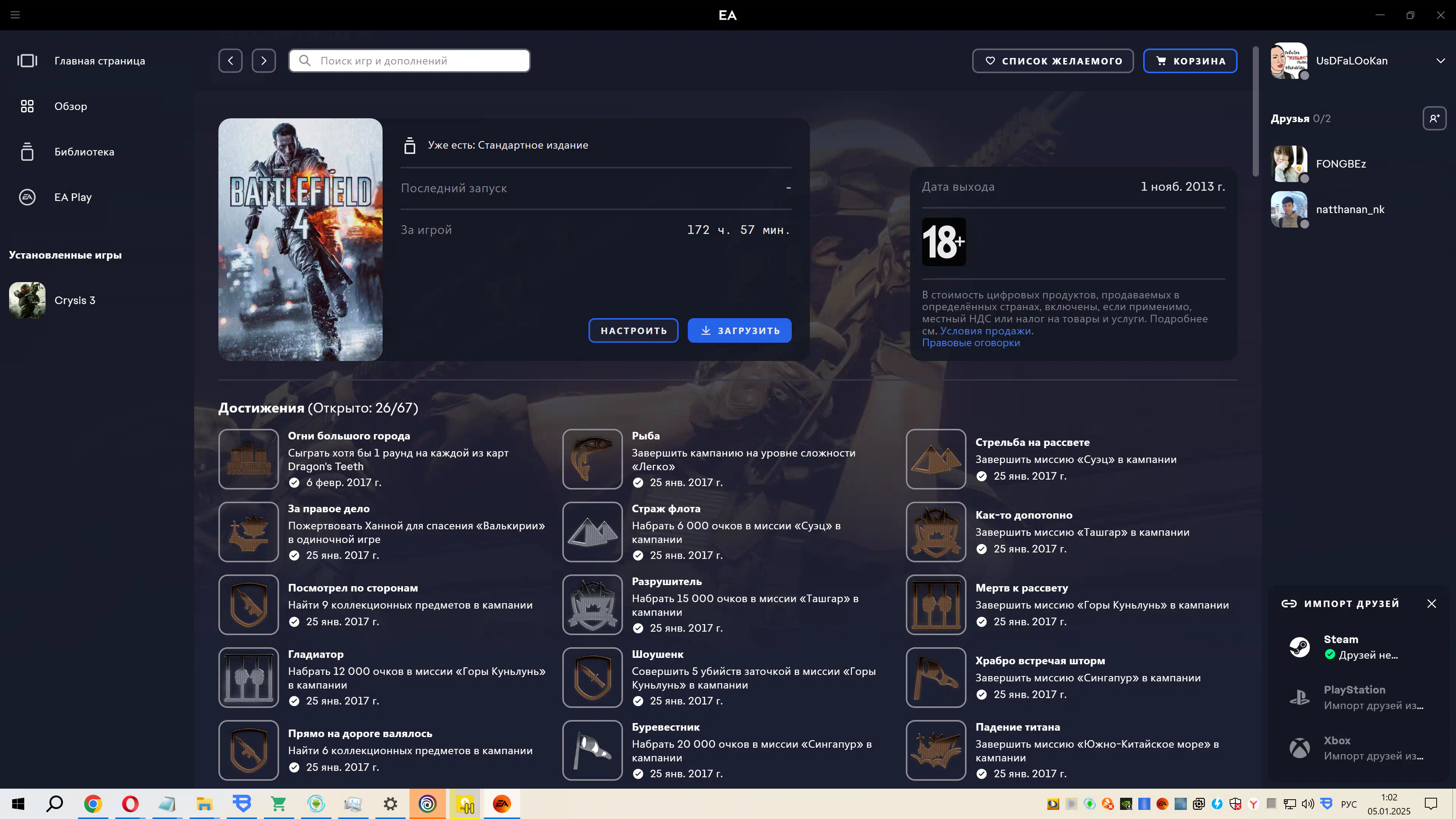Open Правовые оговорки link

tap(971, 343)
